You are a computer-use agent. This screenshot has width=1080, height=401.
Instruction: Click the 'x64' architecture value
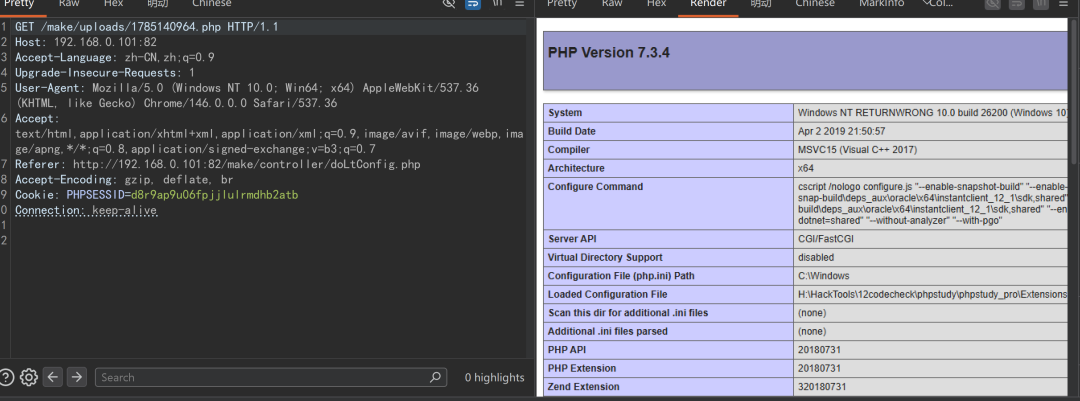coord(806,167)
